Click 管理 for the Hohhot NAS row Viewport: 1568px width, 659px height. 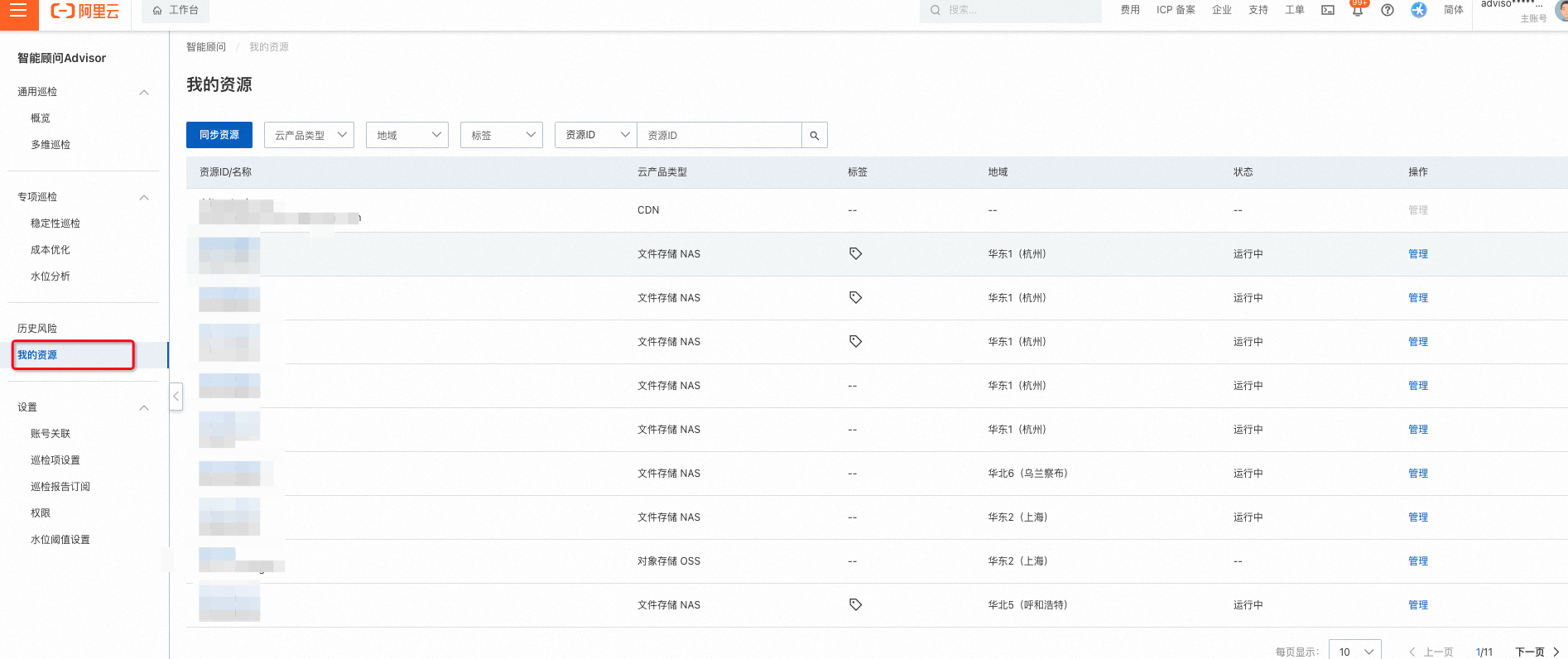tap(1418, 605)
